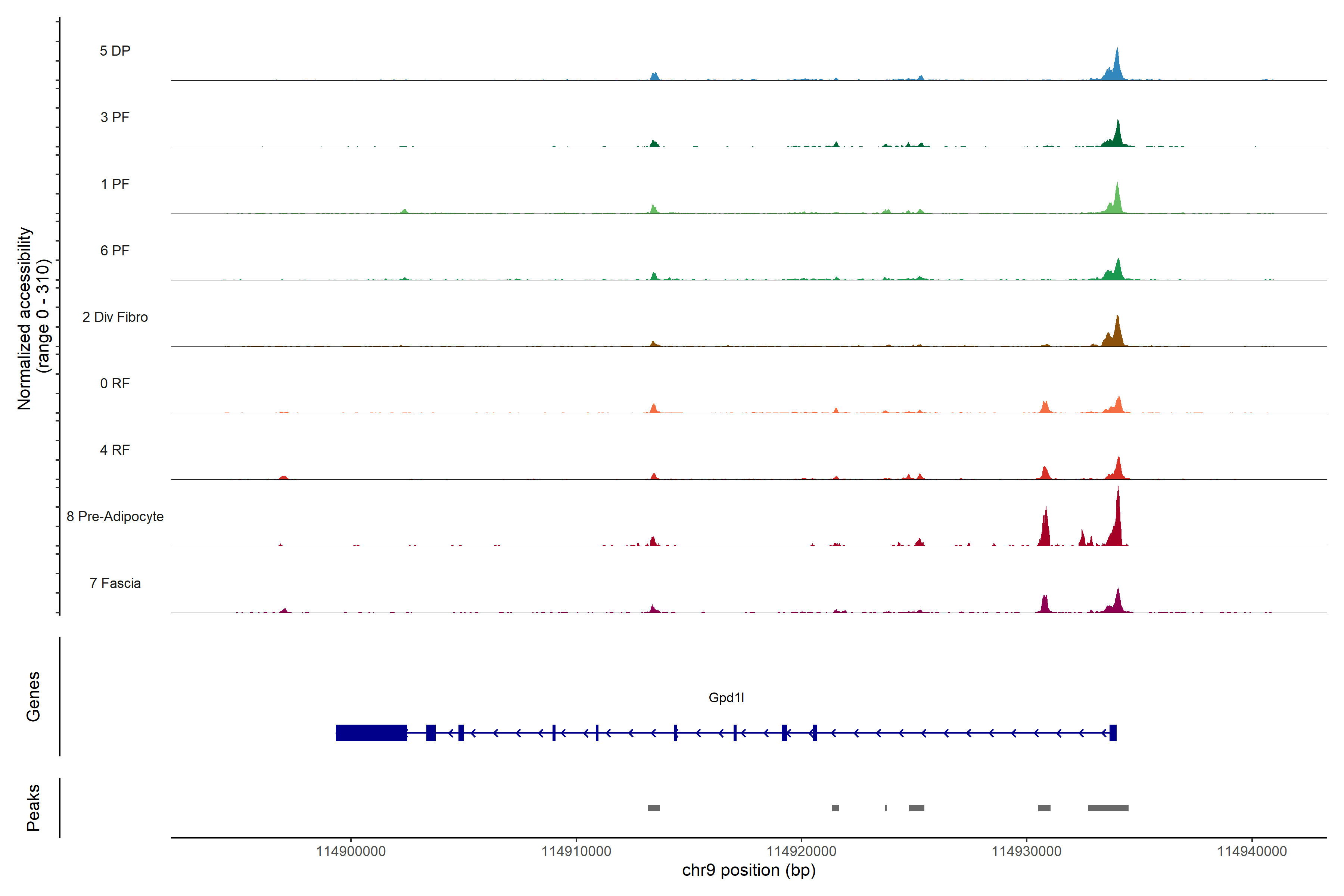
Task: Click the Peaks panel label
Action: [33, 808]
